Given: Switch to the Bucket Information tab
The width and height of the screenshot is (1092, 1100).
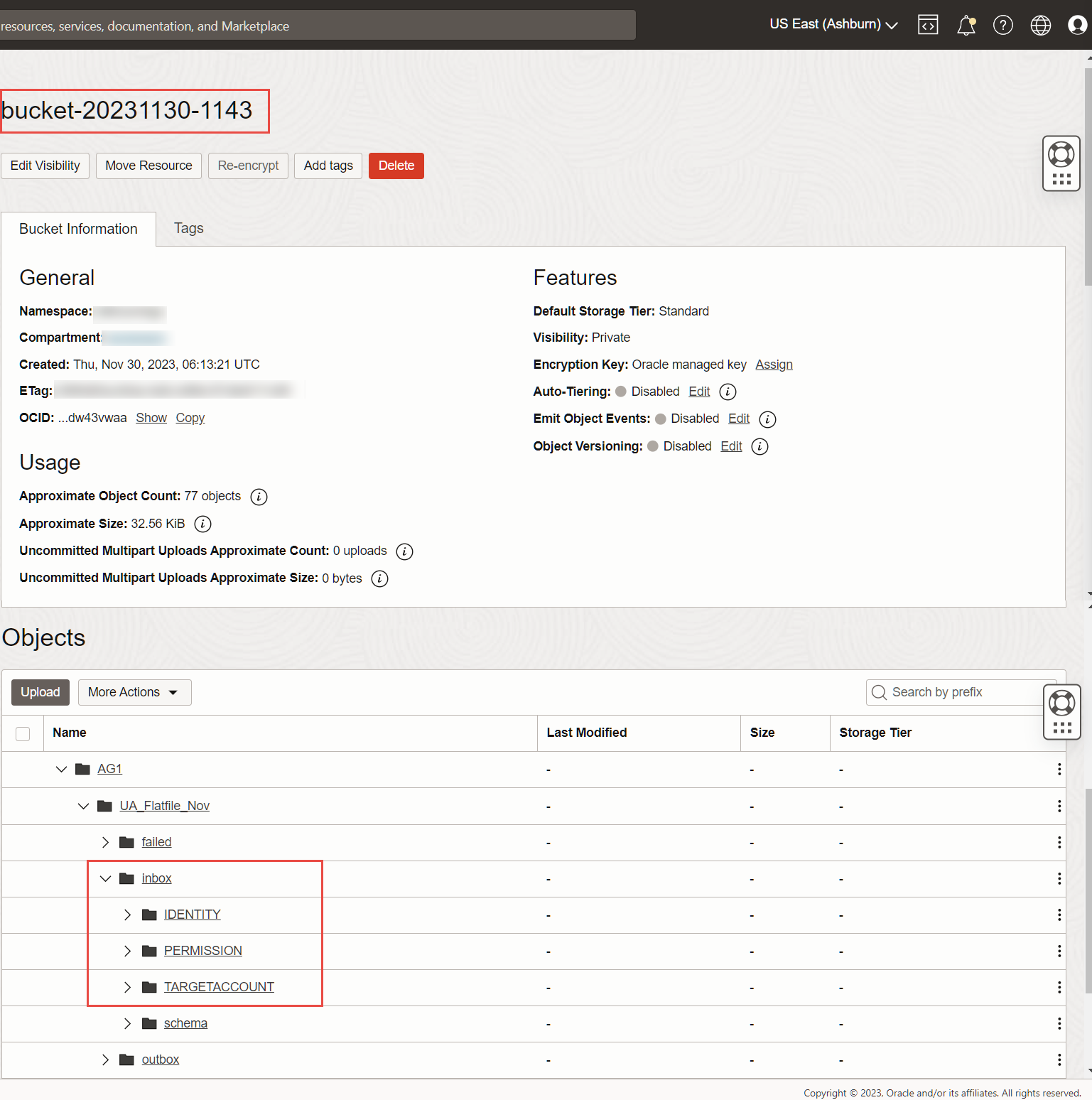Looking at the screenshot, I should click(x=78, y=229).
